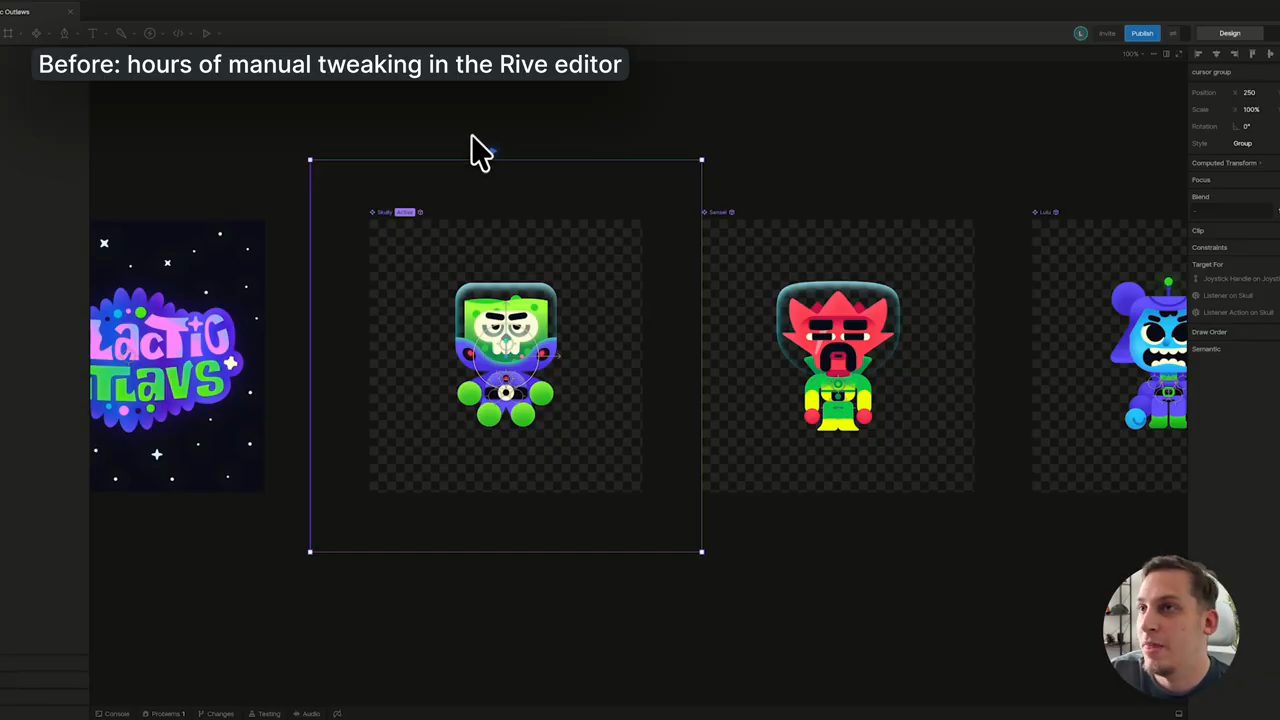Image resolution: width=1280 pixels, height=720 pixels.
Task: Click the lightning events tool icon
Action: click(150, 33)
